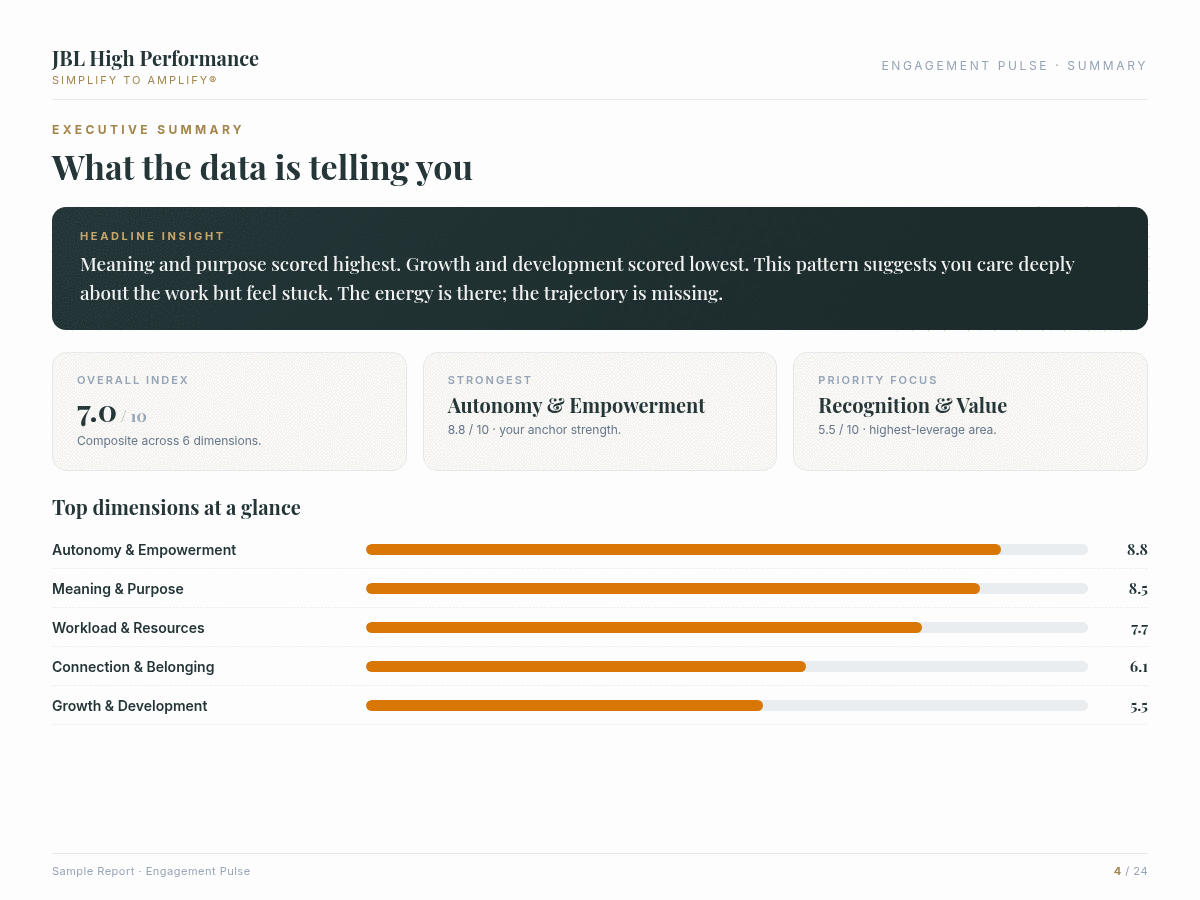Click the Growth & Development progress bar
The height and width of the screenshot is (900, 1200).
point(727,706)
